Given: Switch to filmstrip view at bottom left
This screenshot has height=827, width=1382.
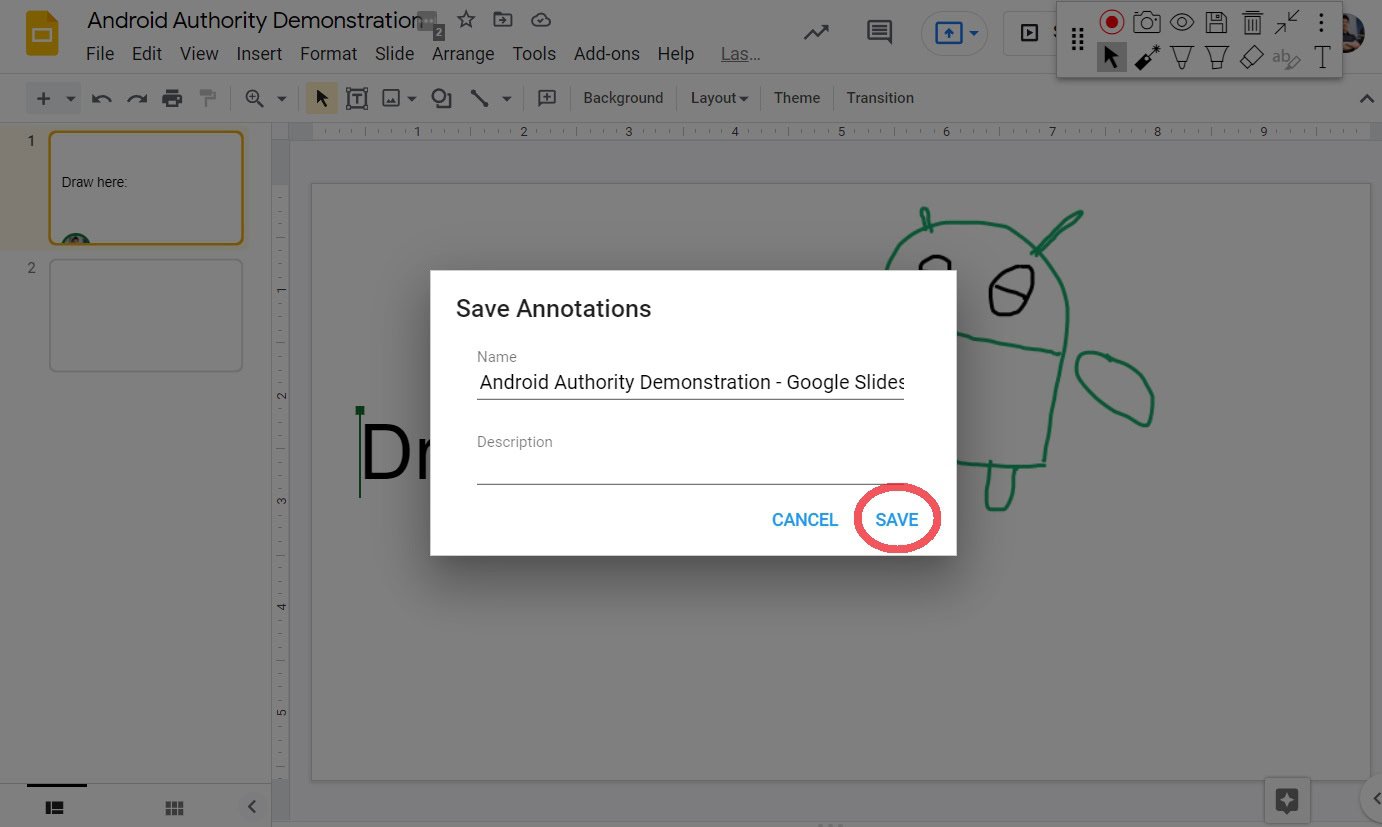Looking at the screenshot, I should 55,807.
